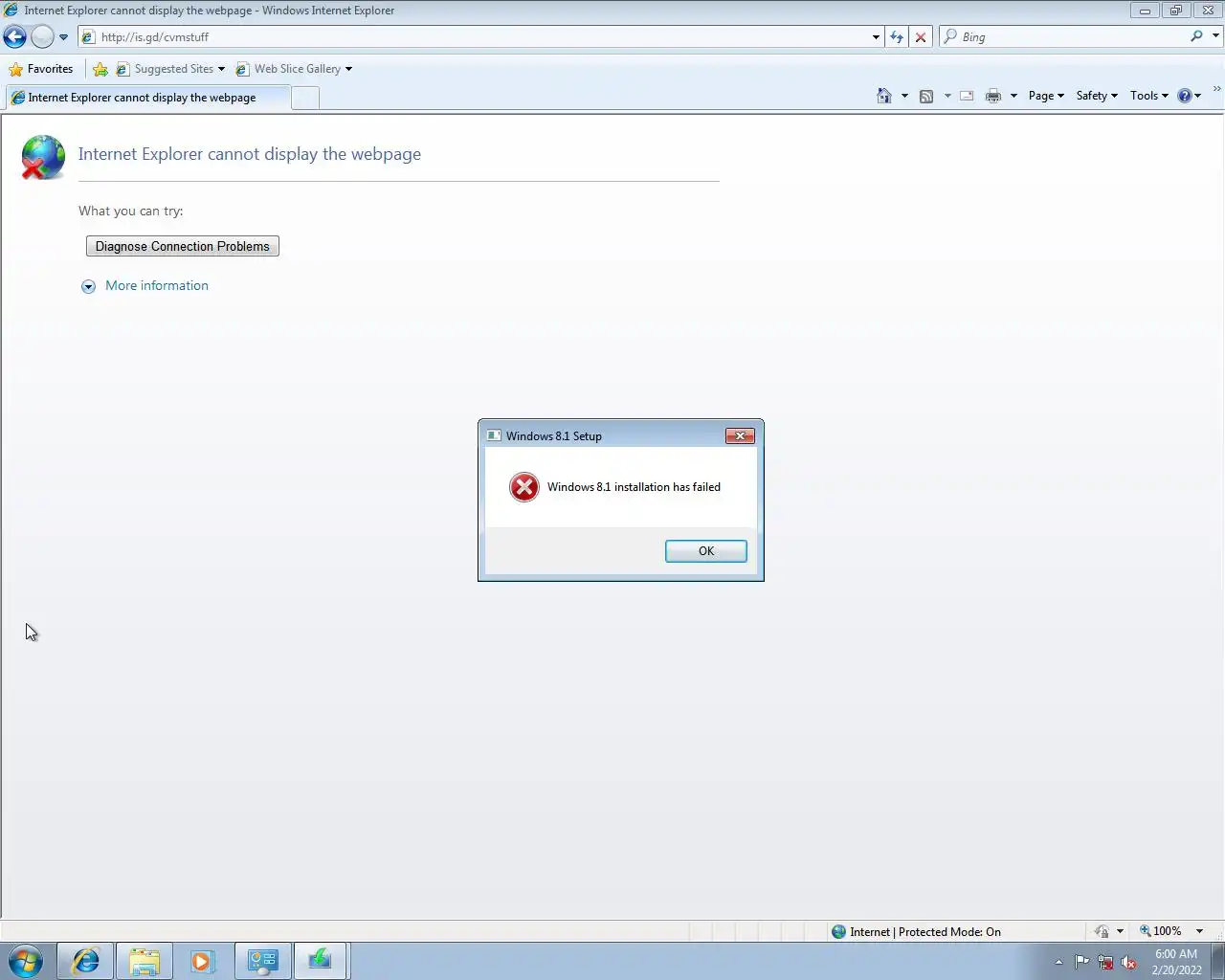This screenshot has height=980, width=1225.
Task: Show hidden tray icons arrow
Action: (x=1058, y=962)
